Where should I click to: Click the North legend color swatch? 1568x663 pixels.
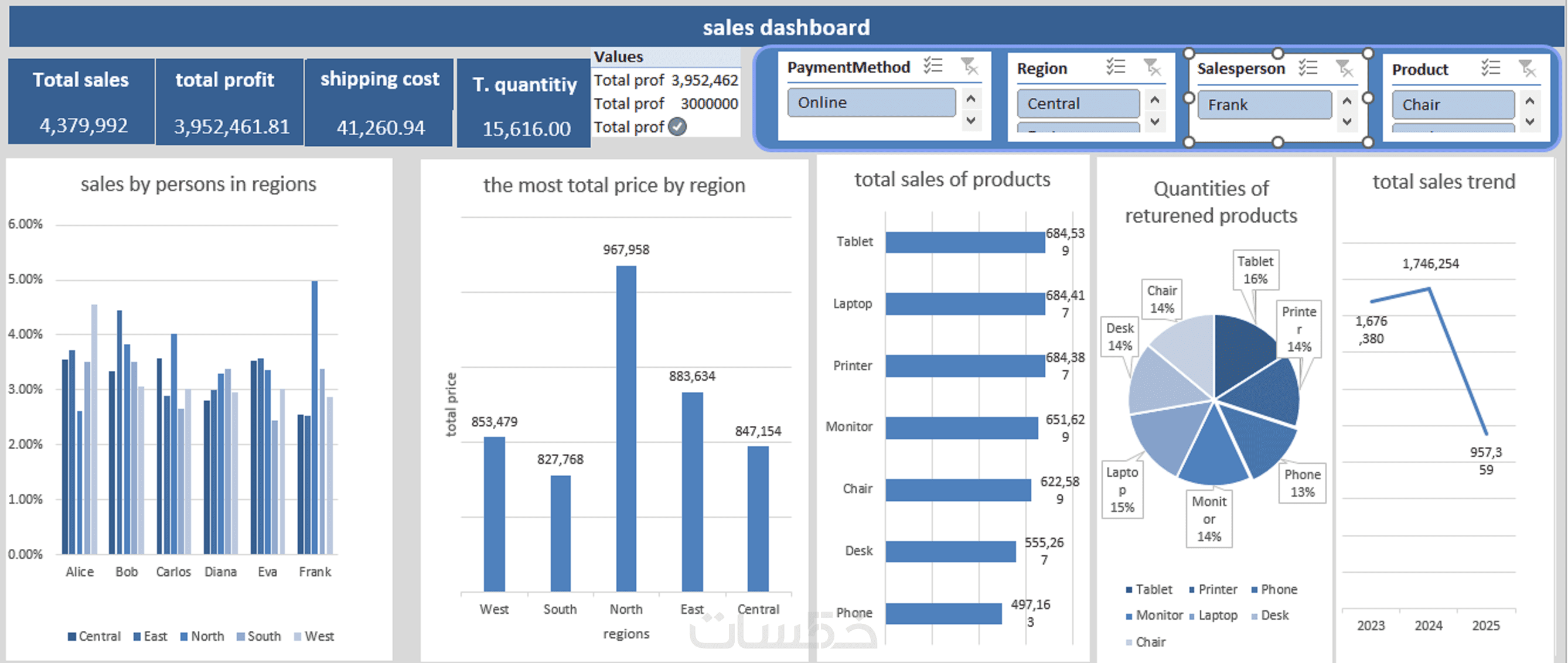coord(184,636)
